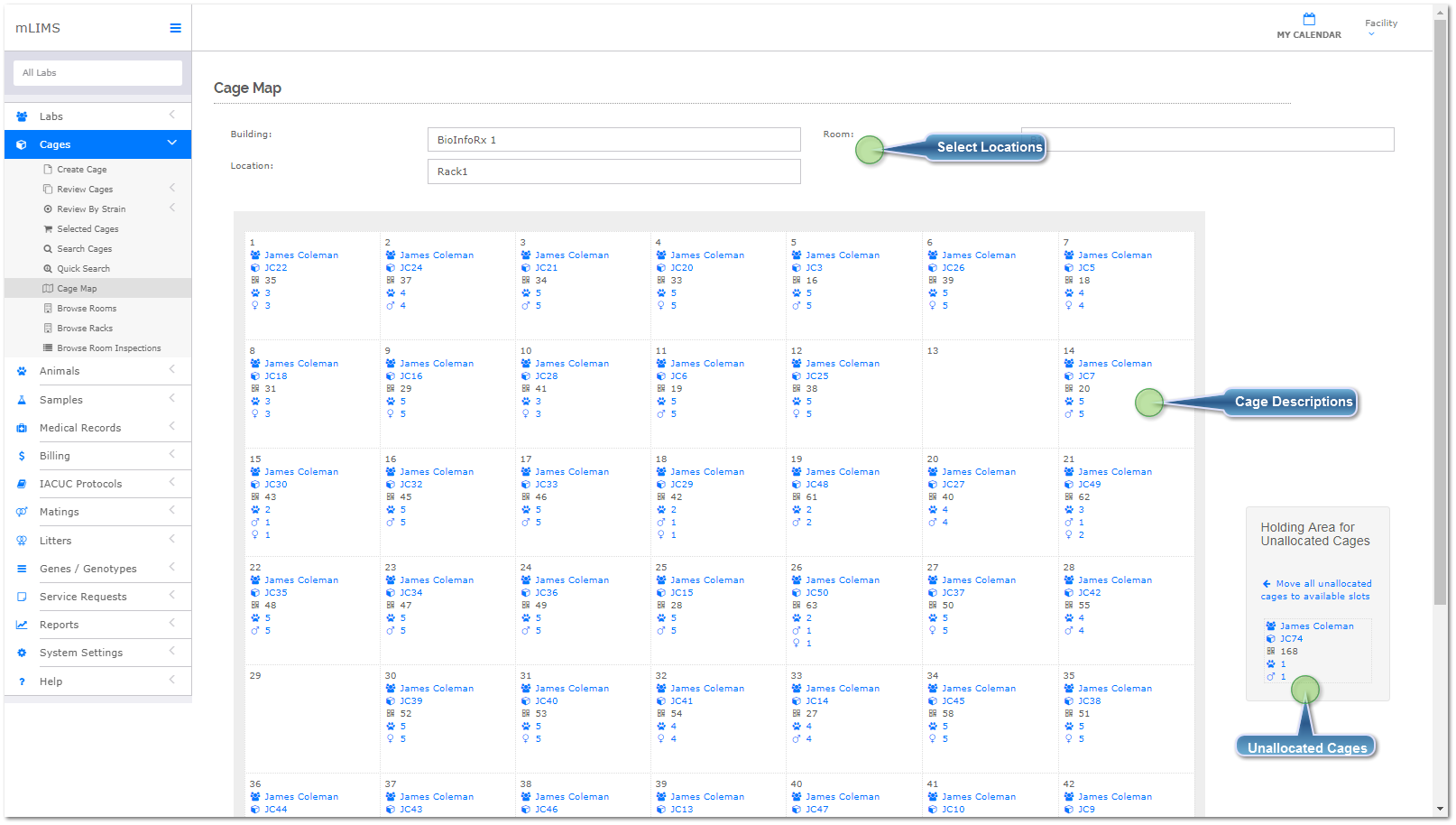Open the Facility dropdown in header

coord(1380,27)
